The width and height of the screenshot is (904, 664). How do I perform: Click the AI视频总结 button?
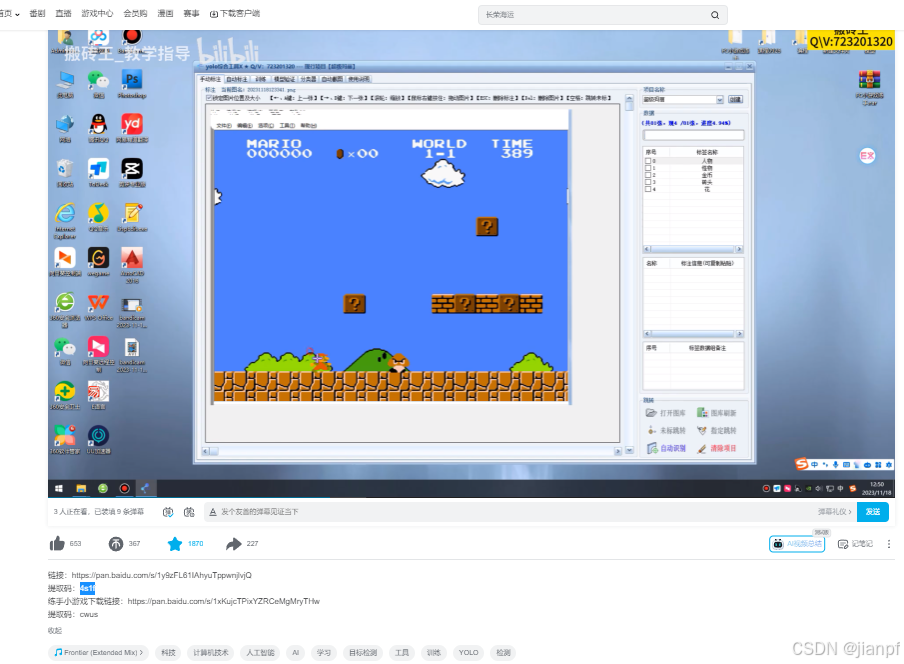(797, 544)
